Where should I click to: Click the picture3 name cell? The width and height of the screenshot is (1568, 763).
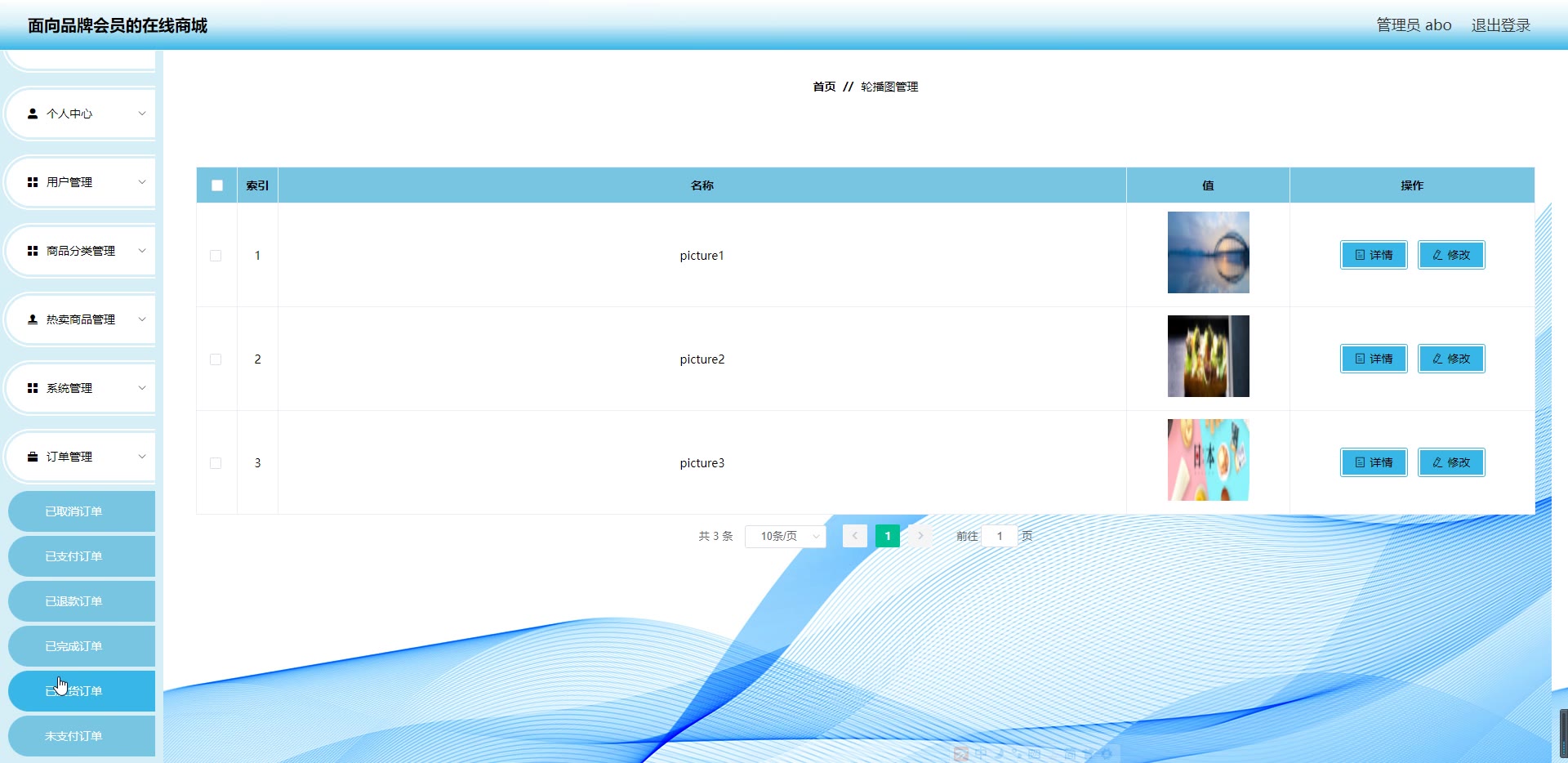click(702, 463)
